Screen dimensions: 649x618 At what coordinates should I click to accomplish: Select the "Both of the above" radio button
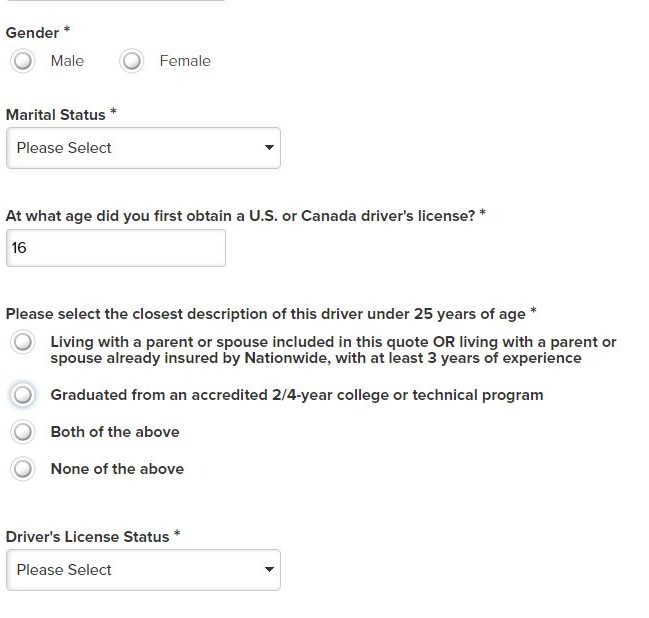coord(23,432)
